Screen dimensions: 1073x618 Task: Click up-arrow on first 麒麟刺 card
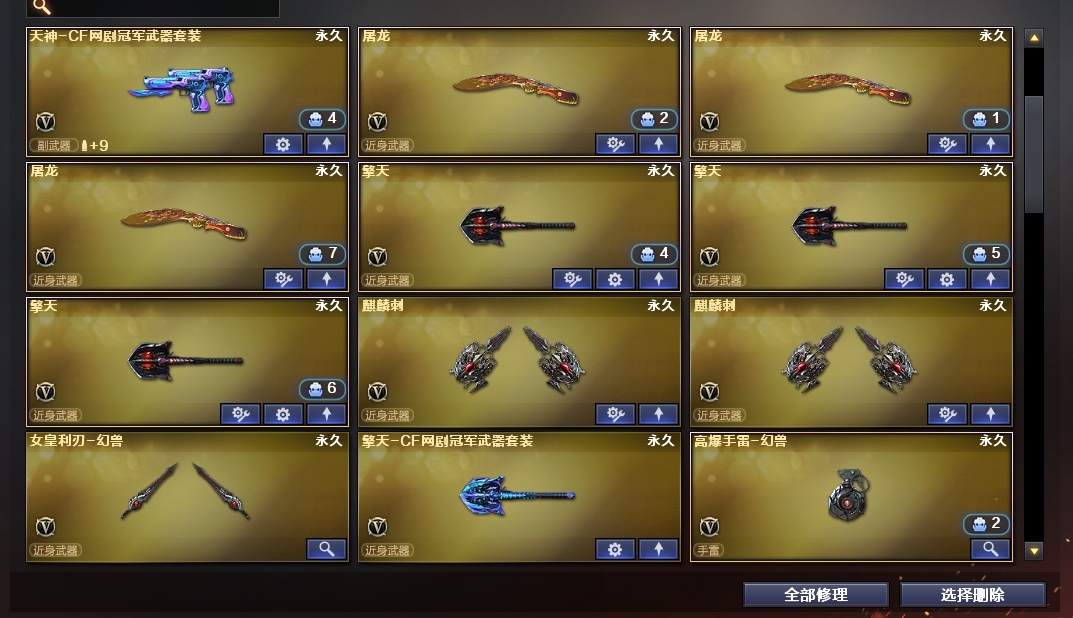click(x=658, y=414)
